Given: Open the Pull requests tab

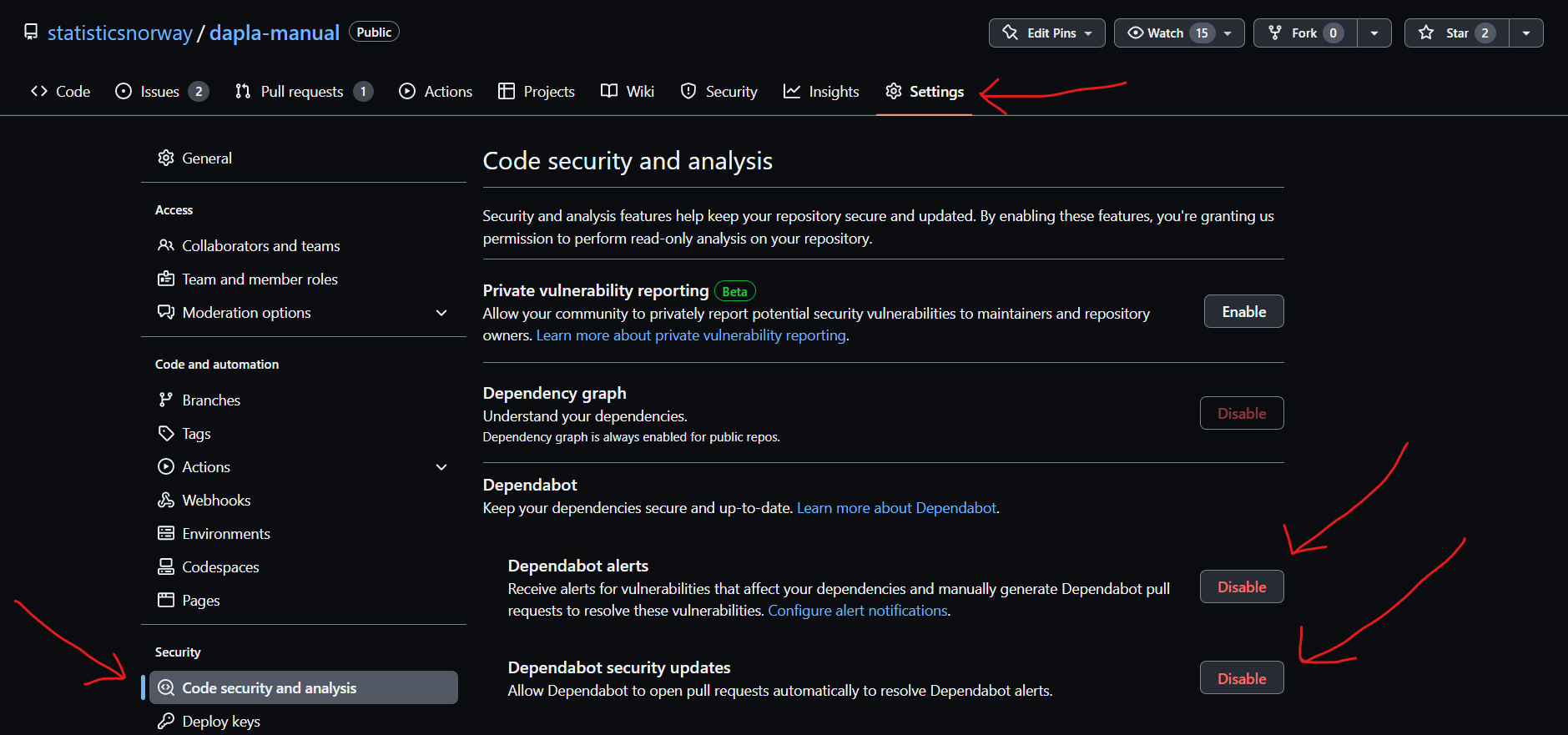Looking at the screenshot, I should tap(304, 91).
